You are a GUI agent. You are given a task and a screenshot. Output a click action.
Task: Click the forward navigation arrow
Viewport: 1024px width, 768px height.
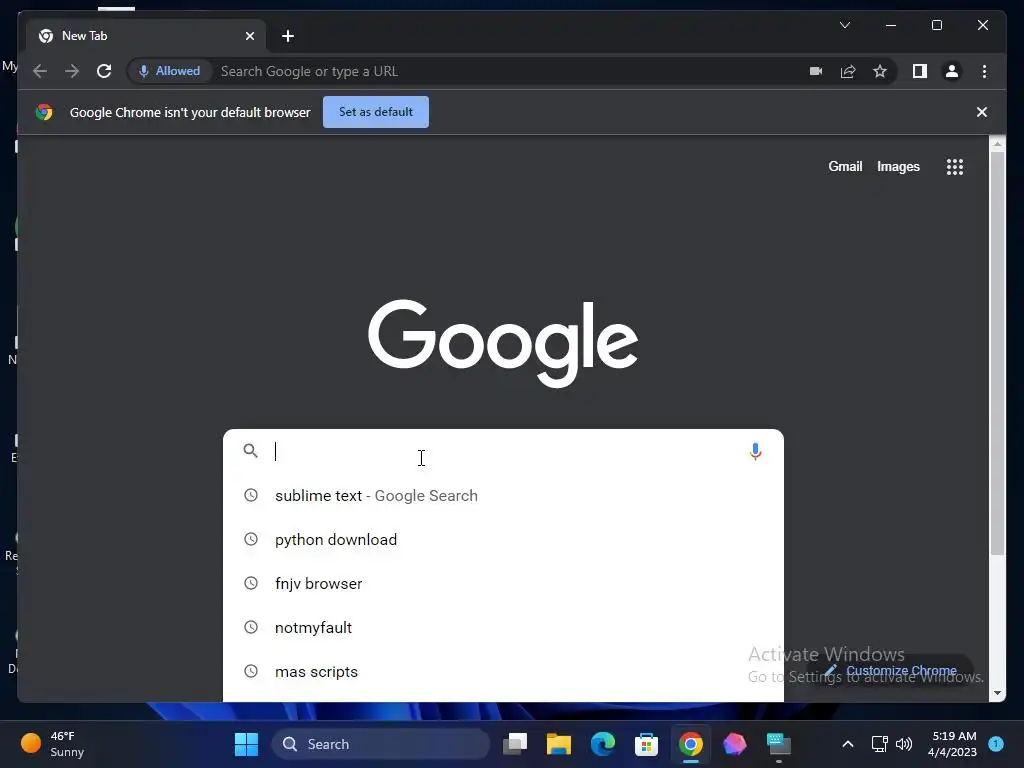pyautogui.click(x=72, y=71)
